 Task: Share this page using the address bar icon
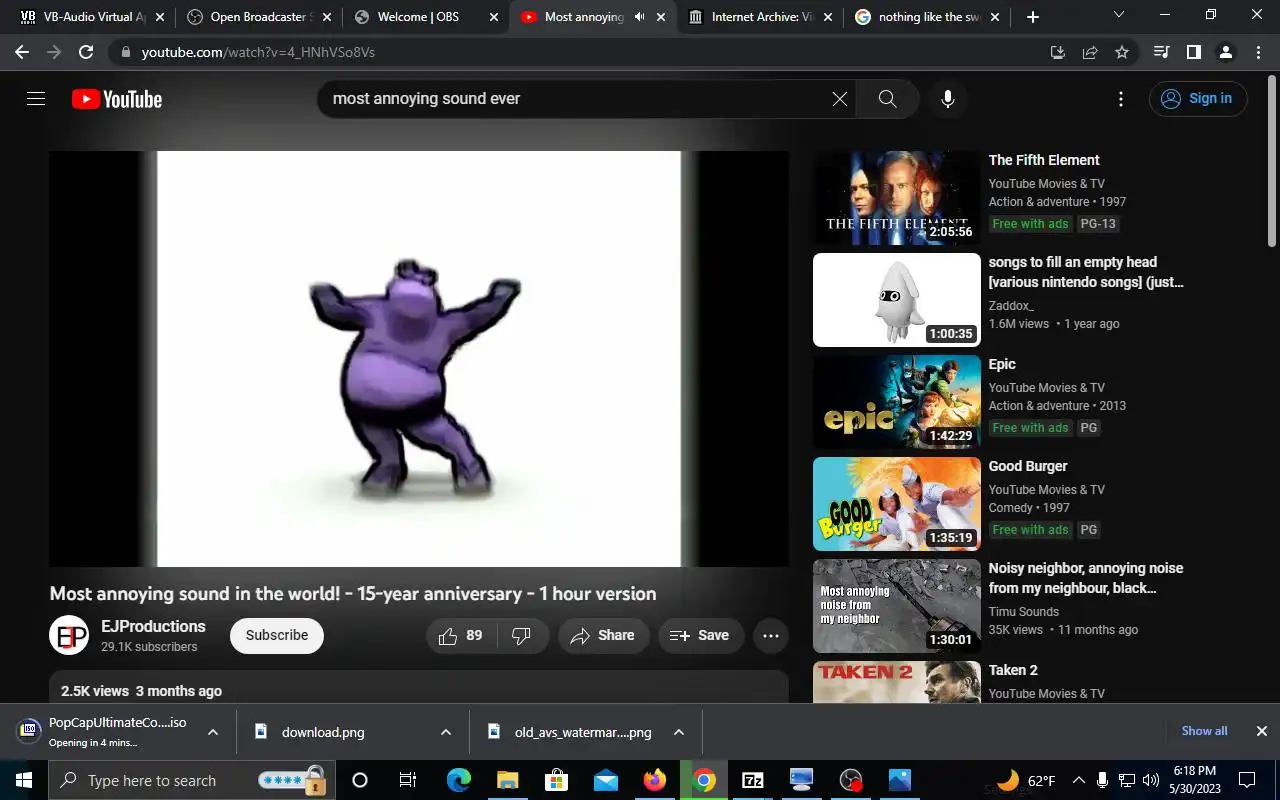(x=1090, y=52)
